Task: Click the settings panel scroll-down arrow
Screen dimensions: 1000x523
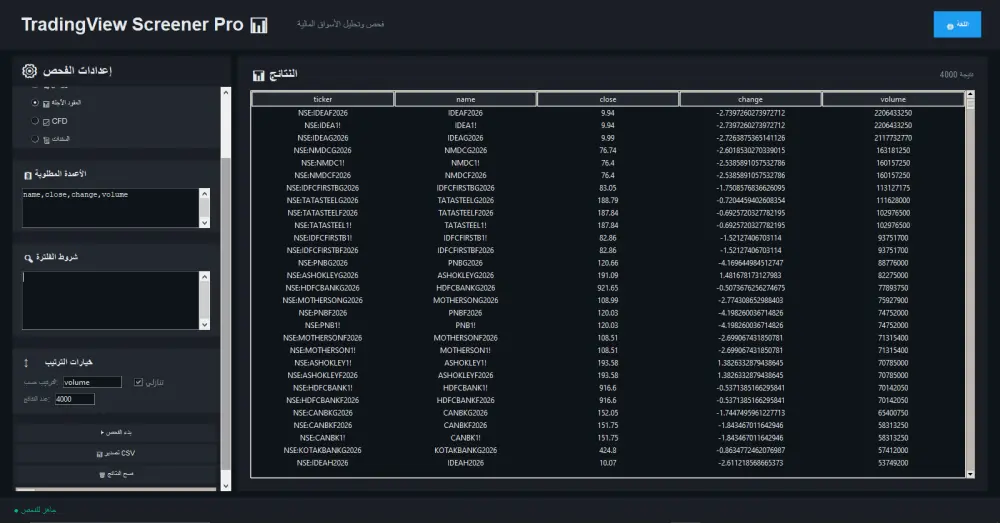Action: tap(226, 486)
